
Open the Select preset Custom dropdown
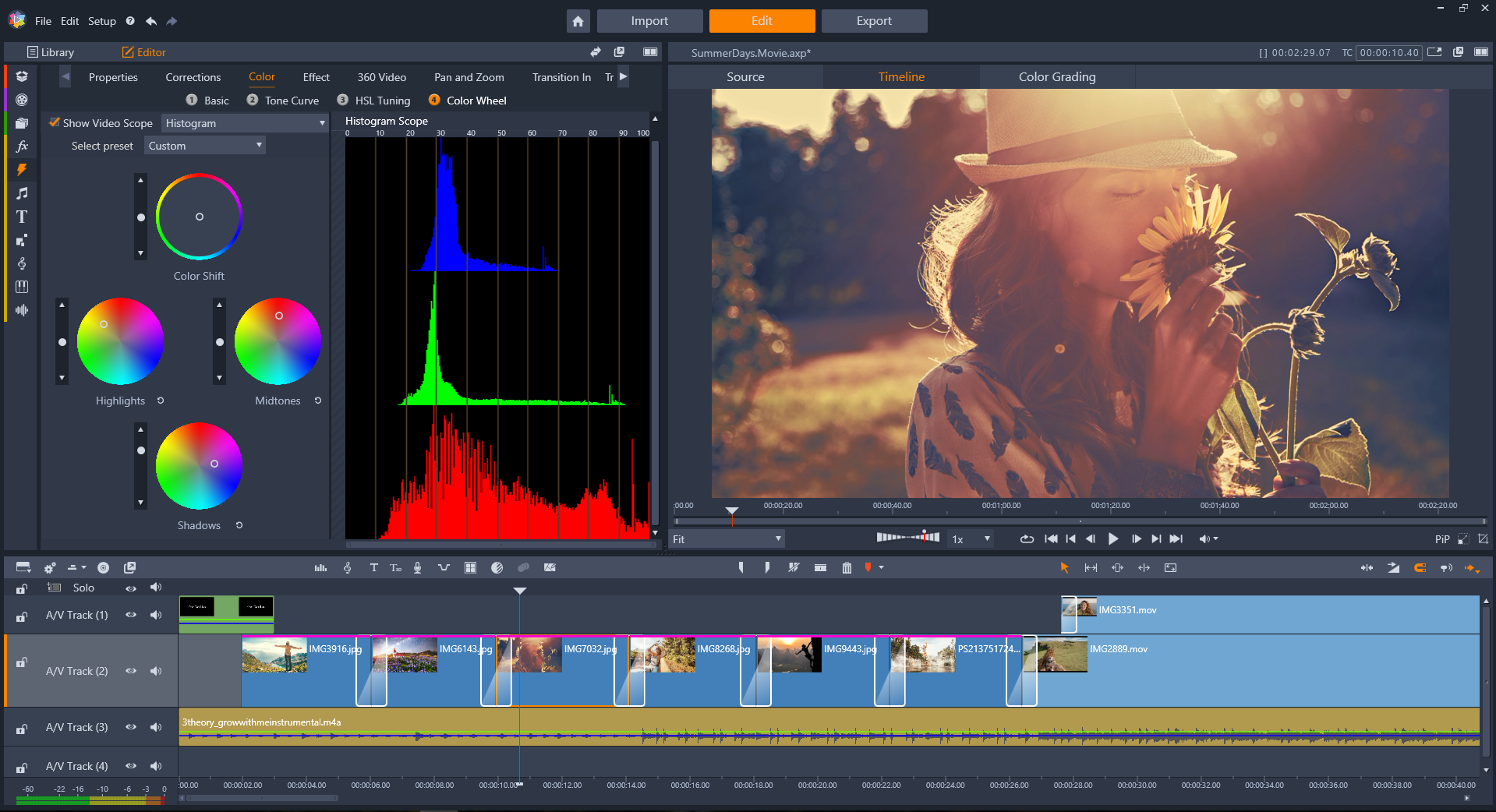[205, 145]
